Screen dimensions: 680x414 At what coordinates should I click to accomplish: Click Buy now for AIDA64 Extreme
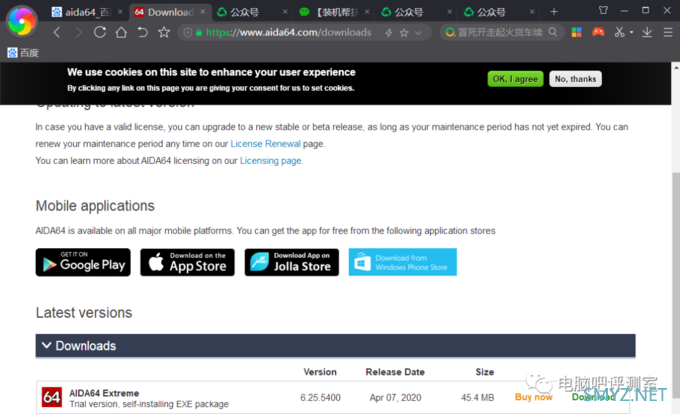533,397
